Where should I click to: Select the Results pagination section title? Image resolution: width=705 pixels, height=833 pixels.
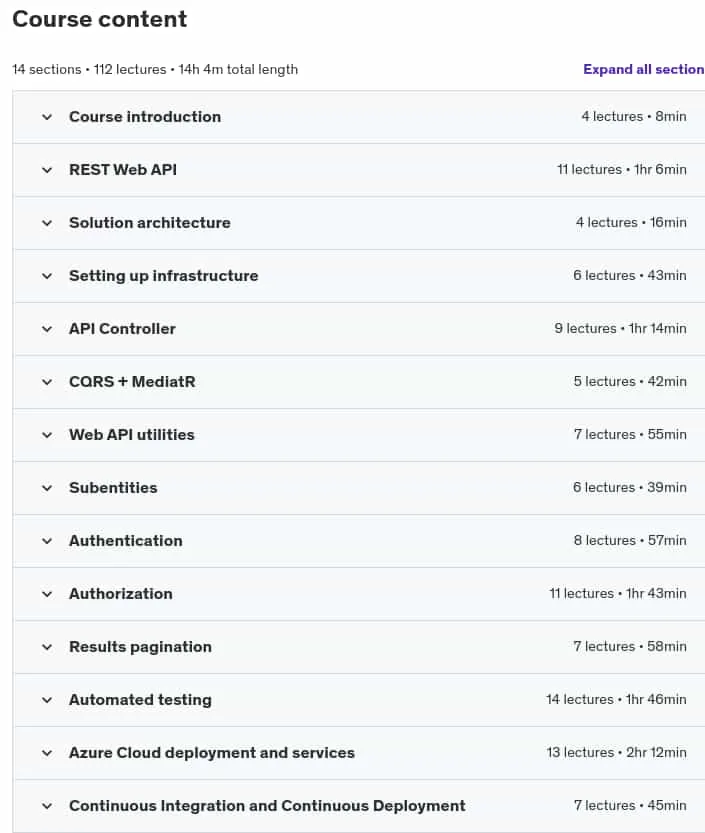pyautogui.click(x=140, y=647)
